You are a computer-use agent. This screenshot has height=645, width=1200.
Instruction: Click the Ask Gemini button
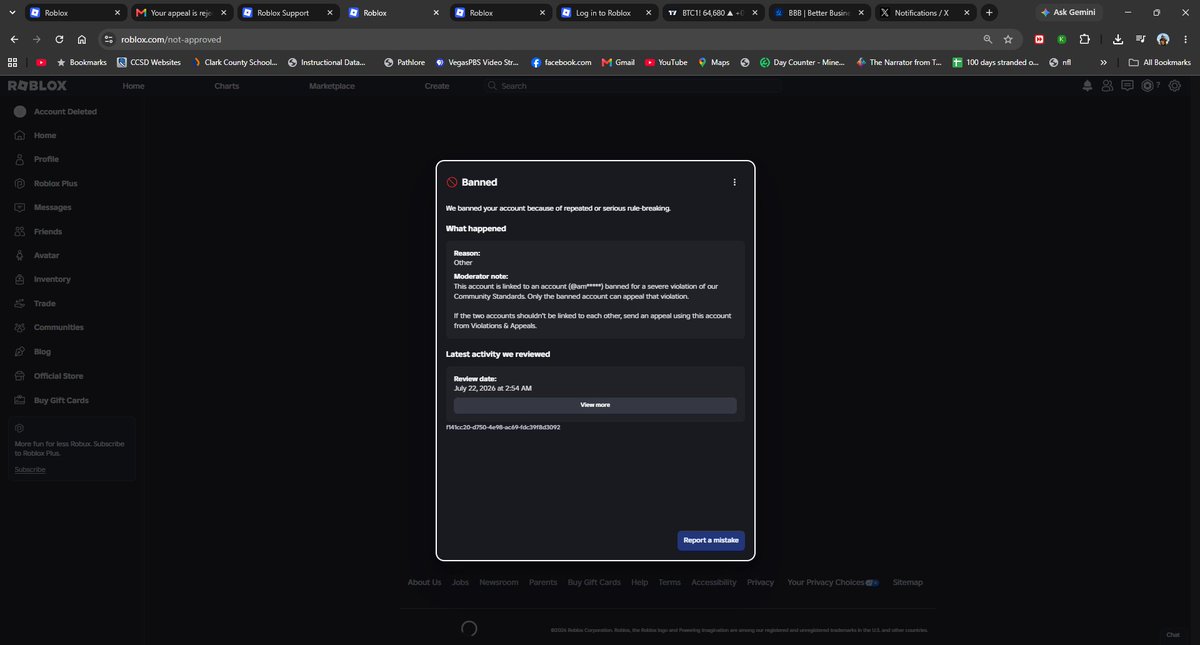[1067, 13]
